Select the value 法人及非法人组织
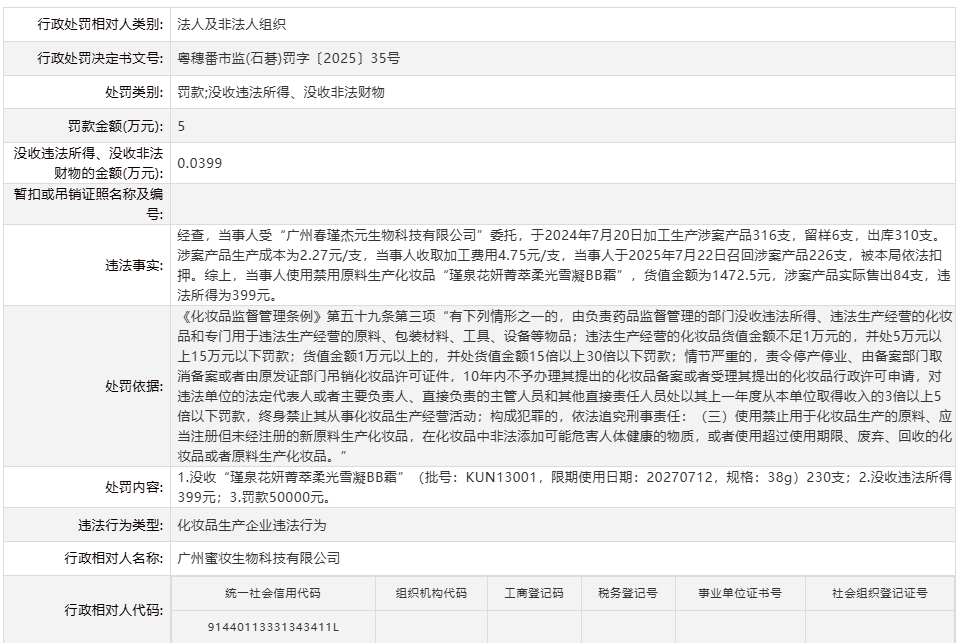The height and width of the screenshot is (643, 957). pos(231,24)
